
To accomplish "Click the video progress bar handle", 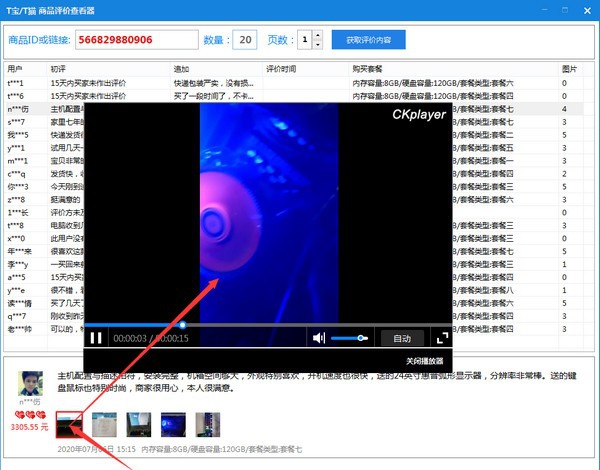I will tap(183, 325).
